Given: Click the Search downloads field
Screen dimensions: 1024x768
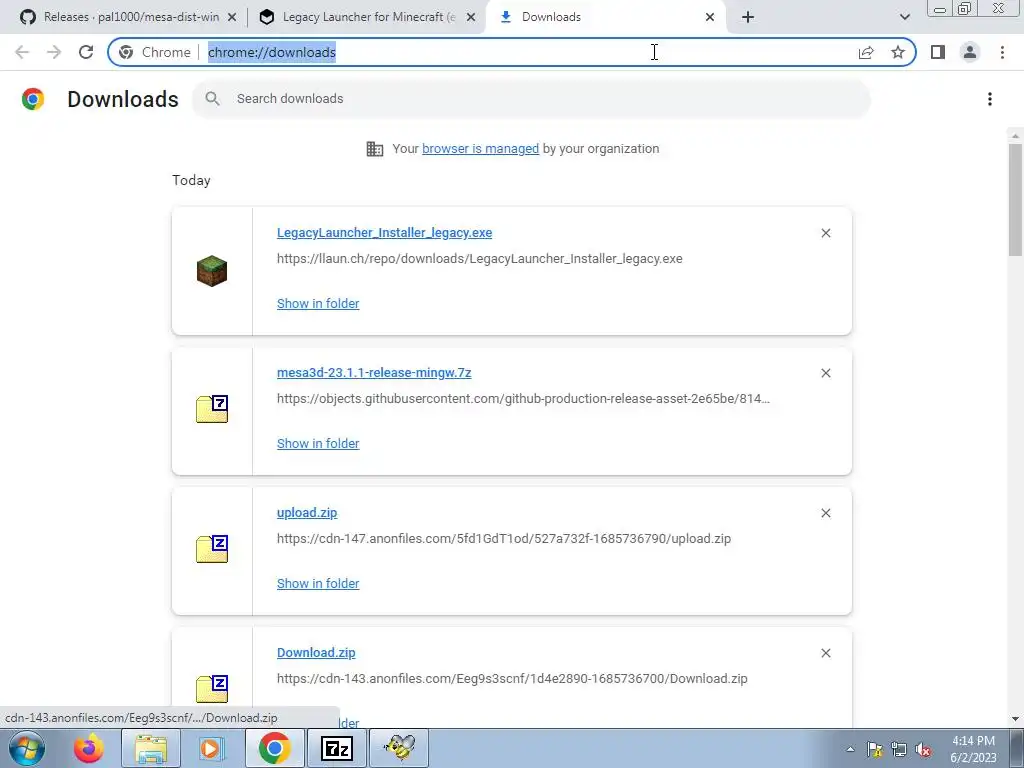Looking at the screenshot, I should click(x=531, y=99).
